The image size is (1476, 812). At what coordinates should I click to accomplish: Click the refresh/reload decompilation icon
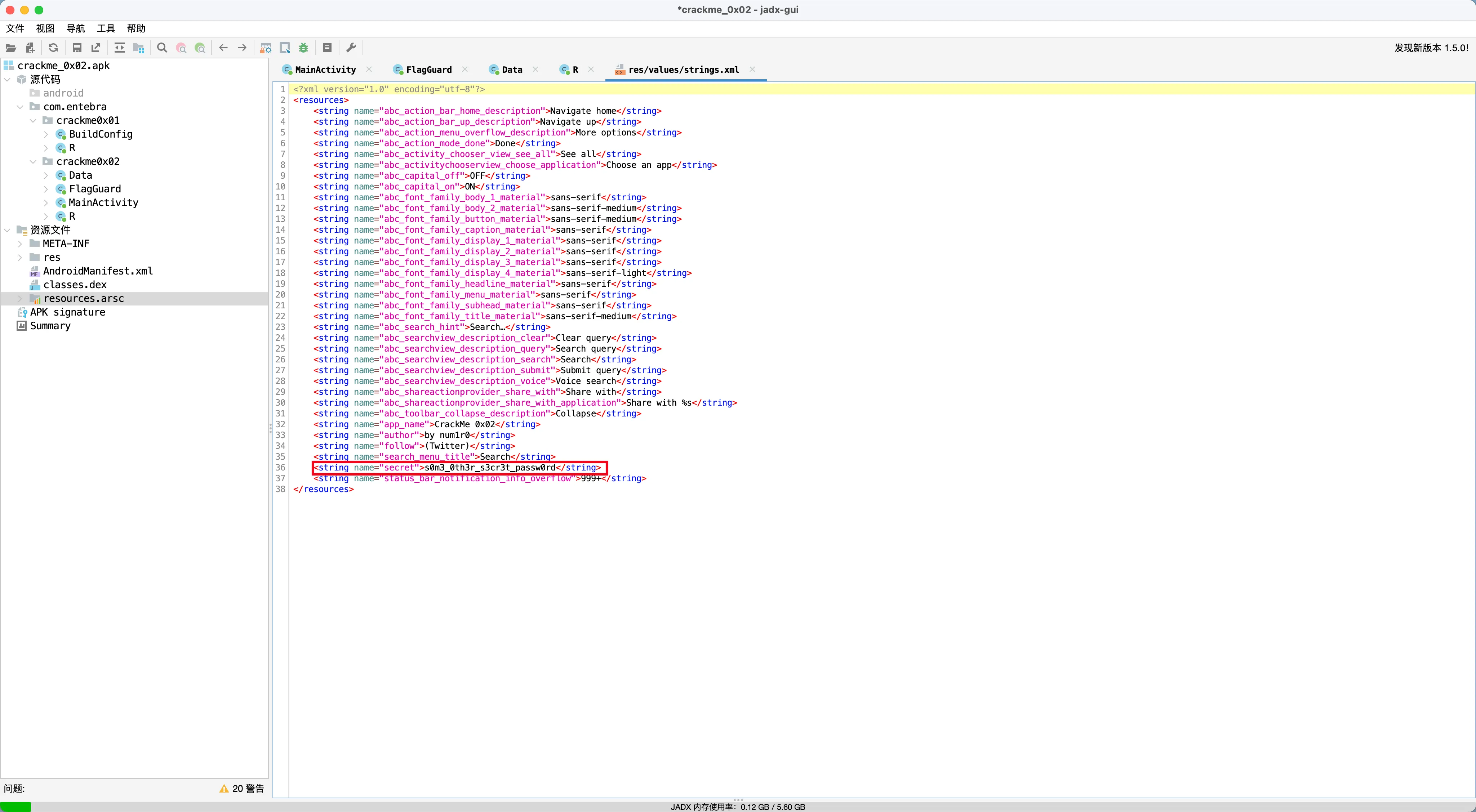click(x=53, y=48)
